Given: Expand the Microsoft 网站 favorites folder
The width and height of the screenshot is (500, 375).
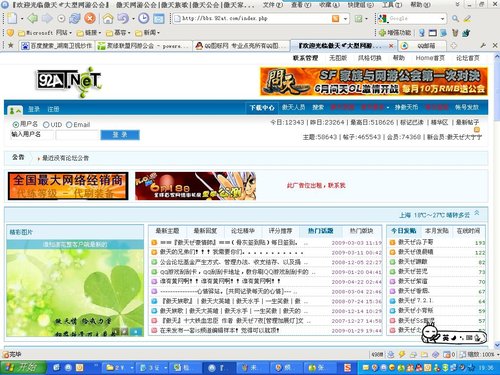Looking at the screenshot, I should (45, 33).
